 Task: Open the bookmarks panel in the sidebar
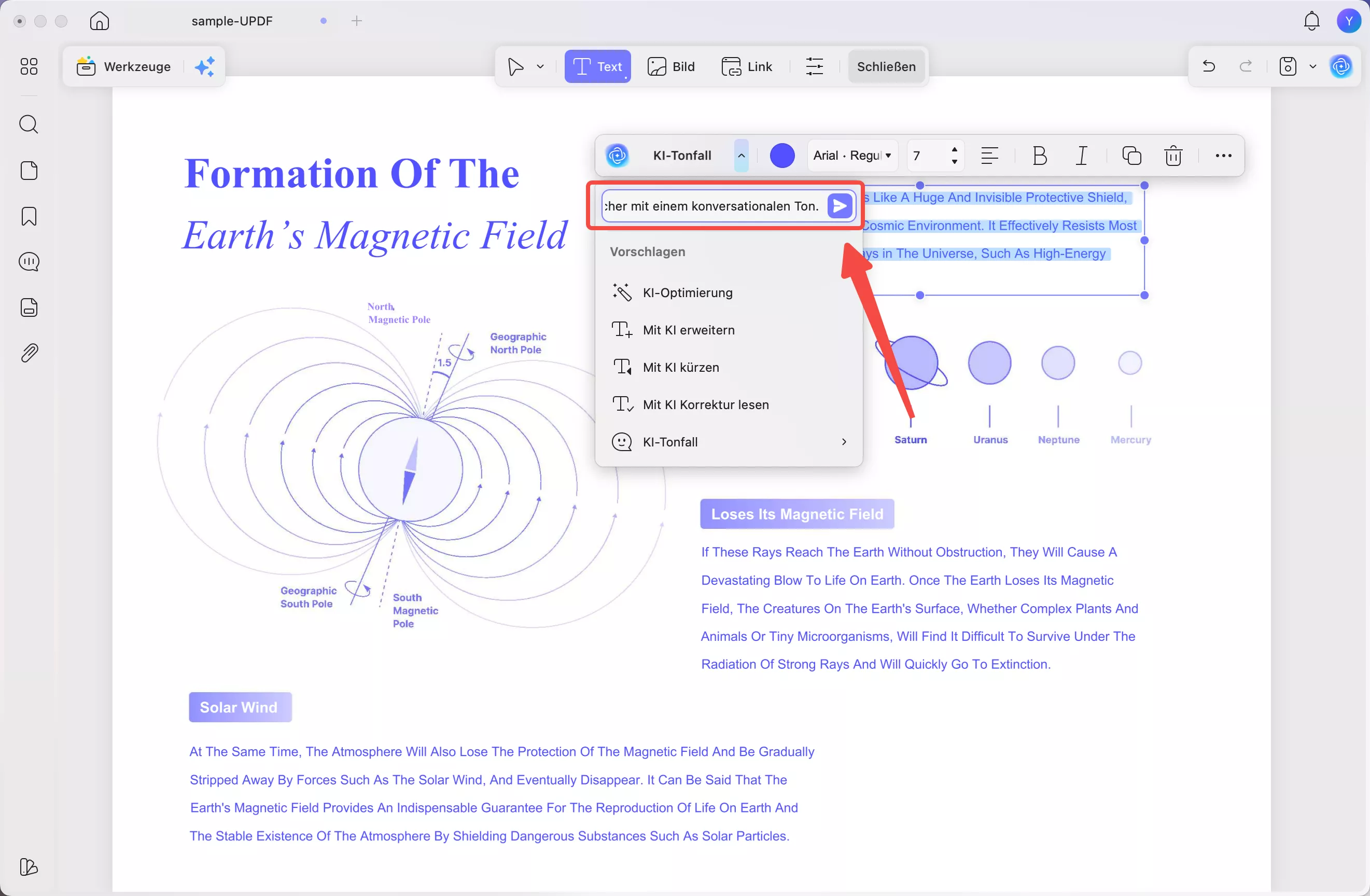coord(29,216)
